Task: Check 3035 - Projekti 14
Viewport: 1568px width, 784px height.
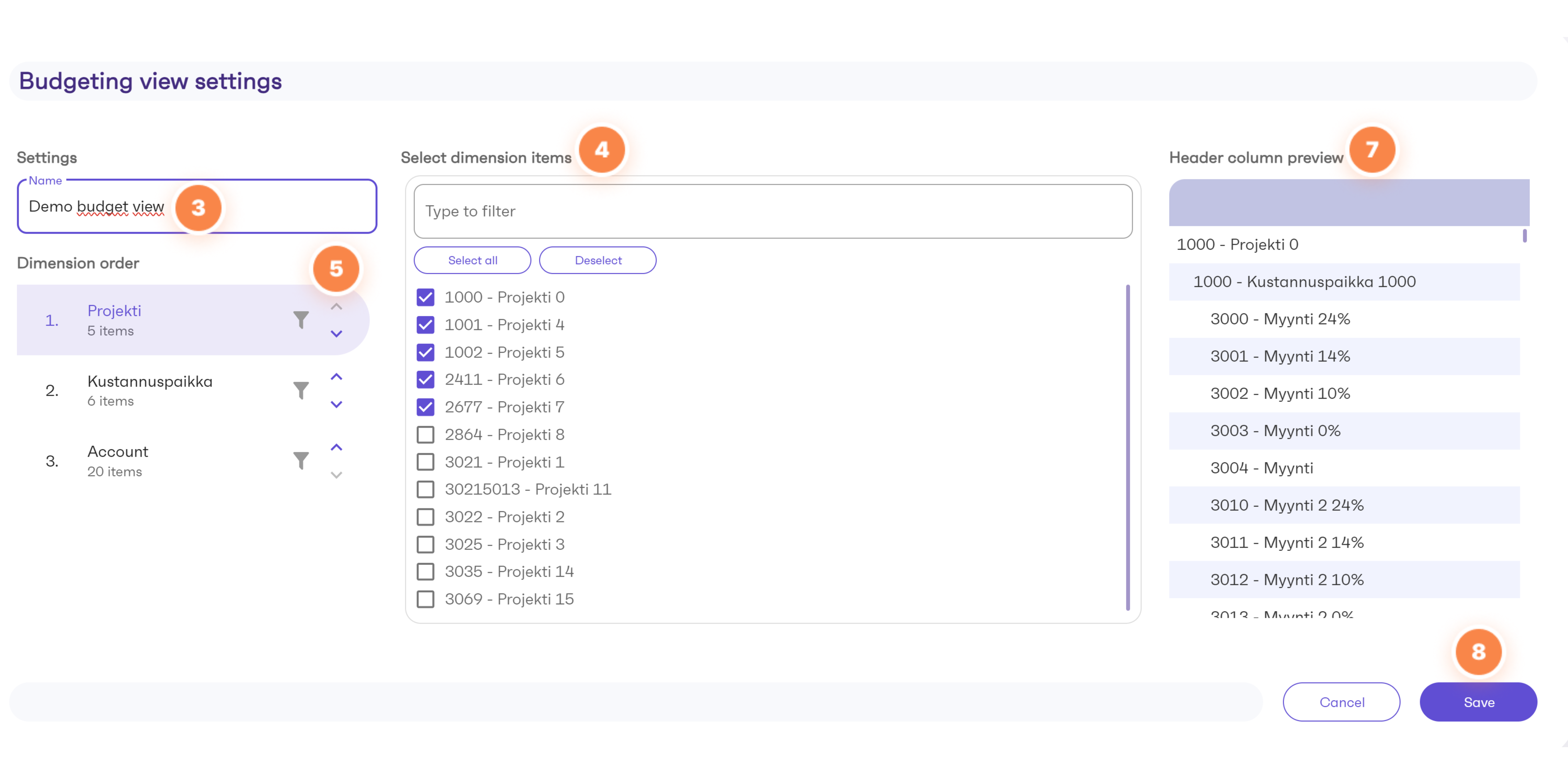Action: [x=426, y=572]
